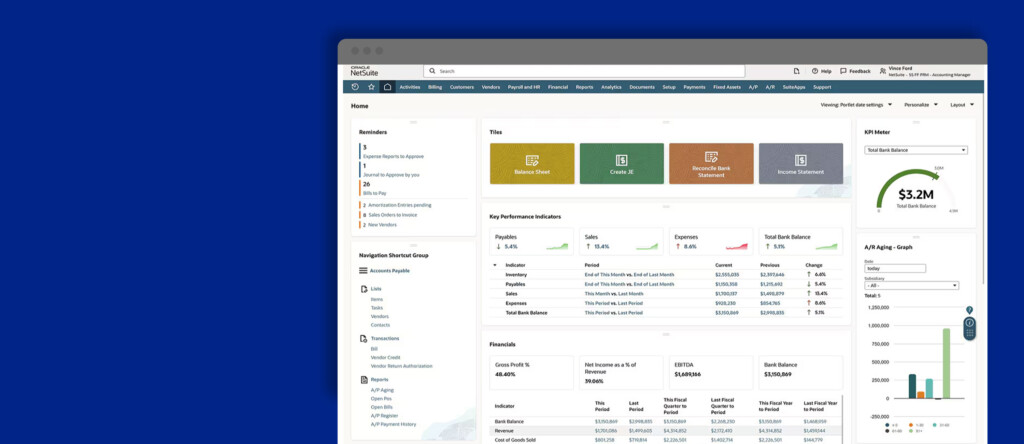The width and height of the screenshot is (1024, 444).
Task: Click the Transactions section icon
Action: (x=364, y=338)
